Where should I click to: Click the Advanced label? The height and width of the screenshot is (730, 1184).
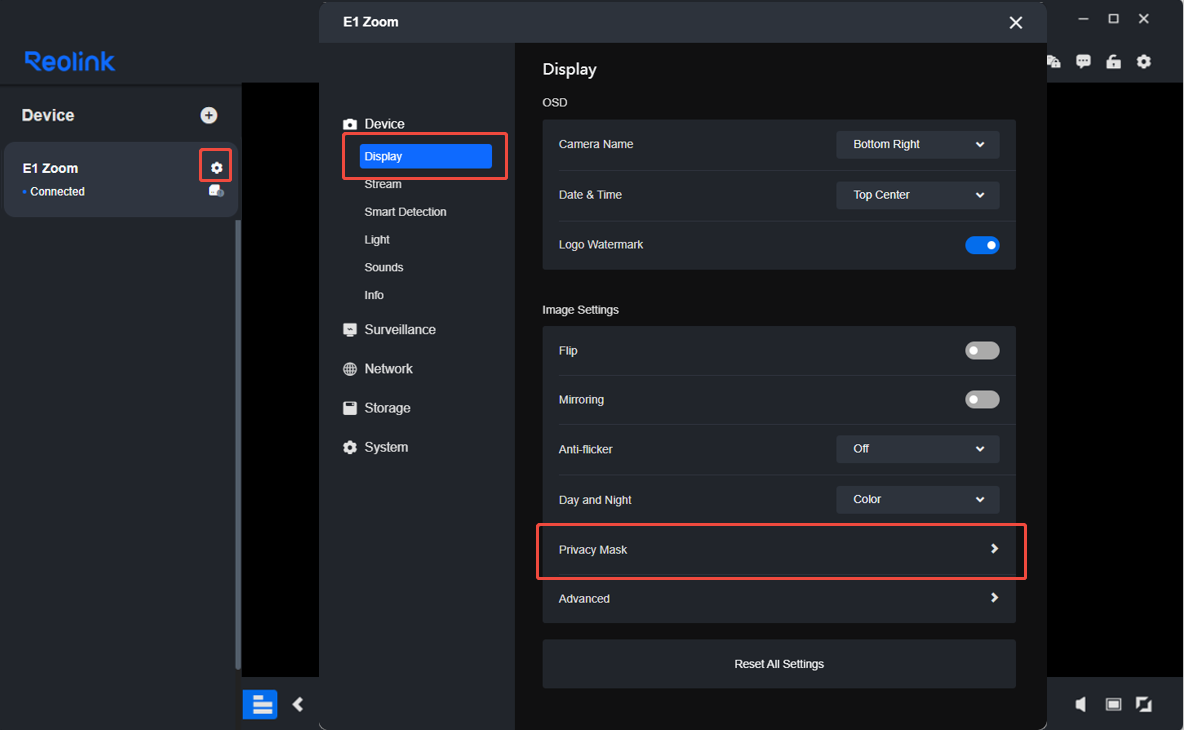click(584, 599)
